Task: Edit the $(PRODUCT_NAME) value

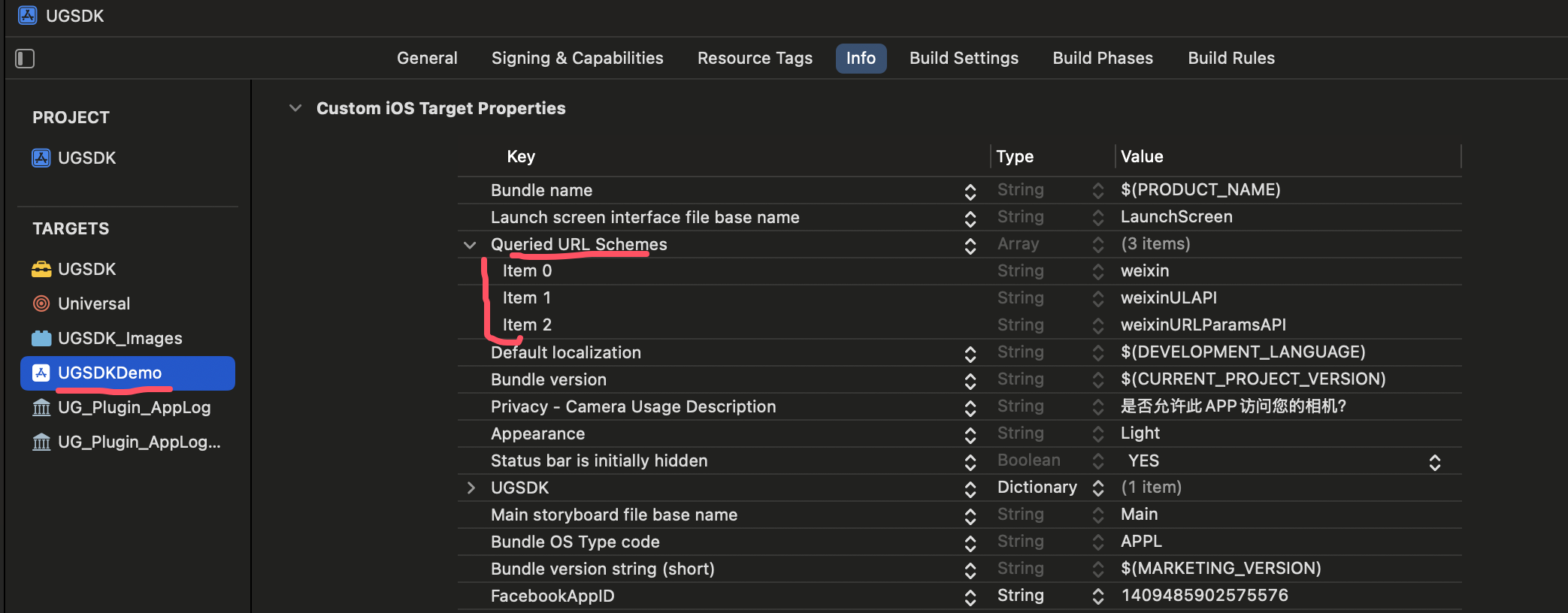Action: [1200, 189]
